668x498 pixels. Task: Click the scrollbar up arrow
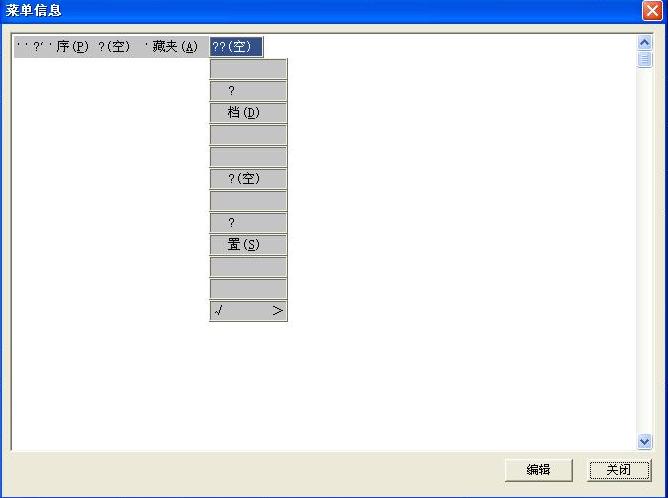pos(645,42)
